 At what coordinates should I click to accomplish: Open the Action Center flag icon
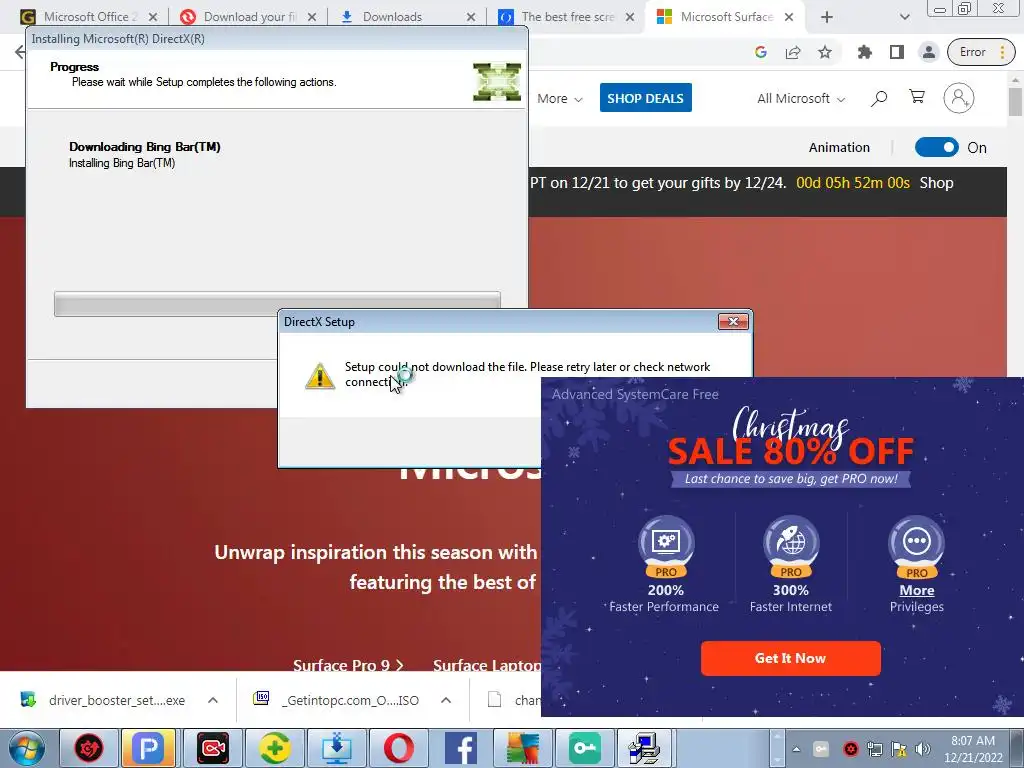coord(899,749)
